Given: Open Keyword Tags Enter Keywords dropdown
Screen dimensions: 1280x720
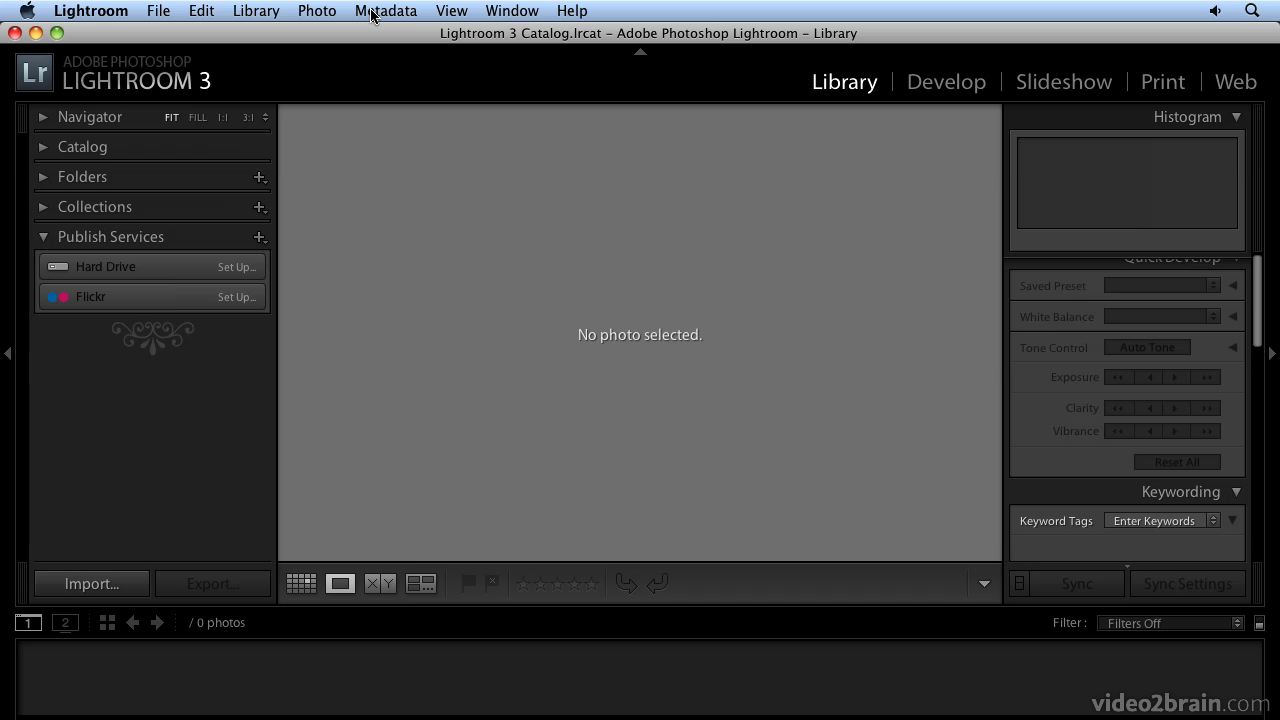Looking at the screenshot, I should click(x=1162, y=521).
